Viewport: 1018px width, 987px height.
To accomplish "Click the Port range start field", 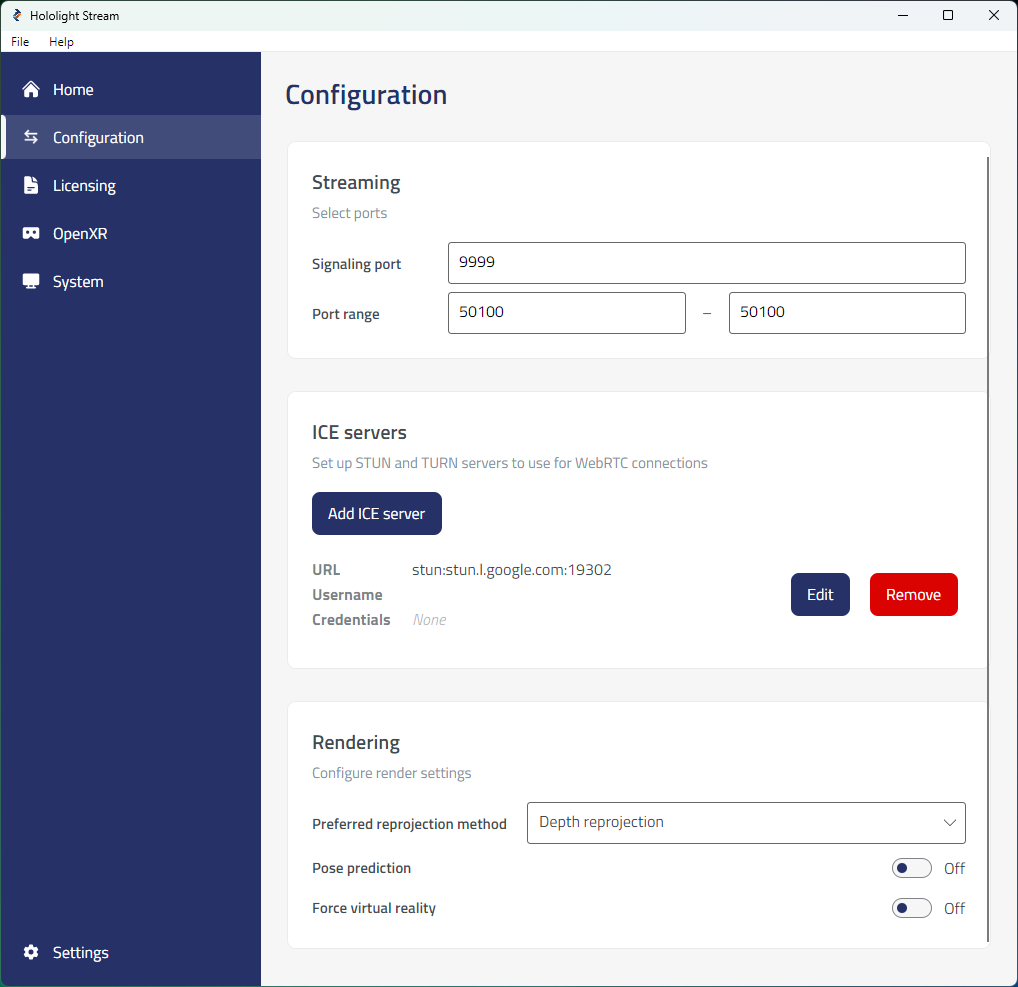I will (567, 313).
